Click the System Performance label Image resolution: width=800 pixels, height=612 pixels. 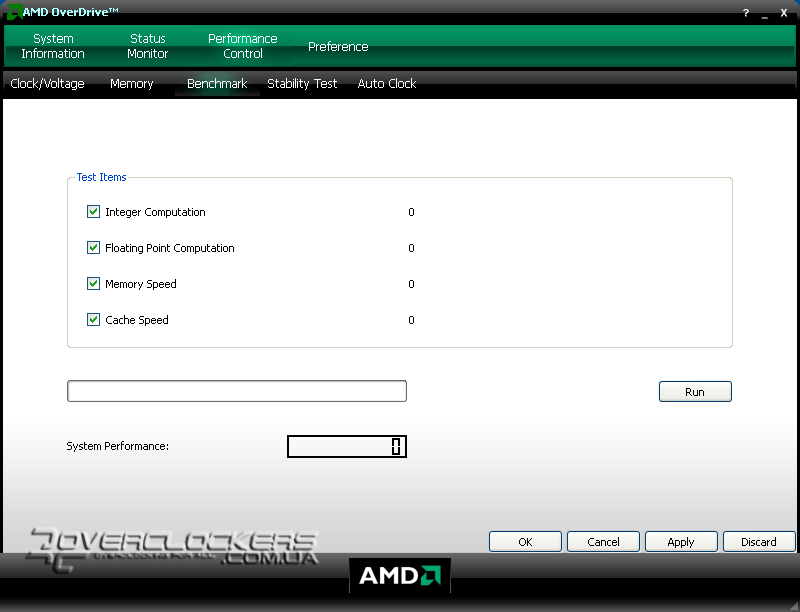coord(117,446)
